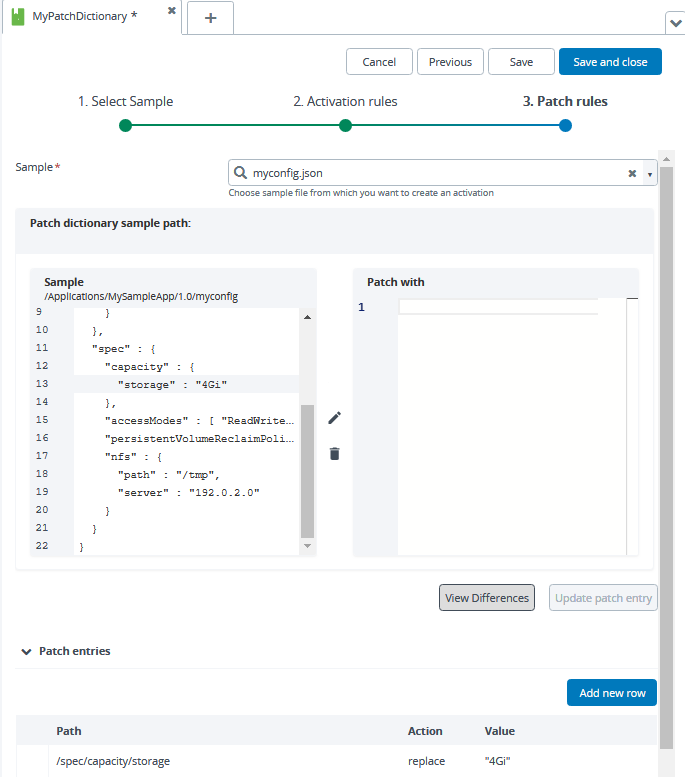
Task: Click the trash delete icon between panels
Action: point(335,453)
